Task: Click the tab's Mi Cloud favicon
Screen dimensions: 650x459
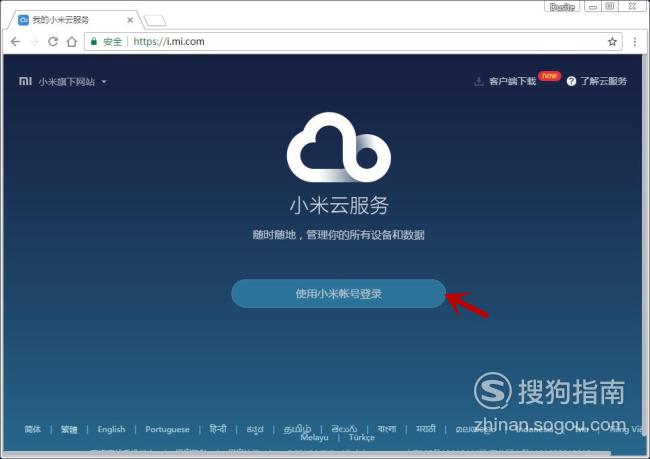Action: coord(24,19)
